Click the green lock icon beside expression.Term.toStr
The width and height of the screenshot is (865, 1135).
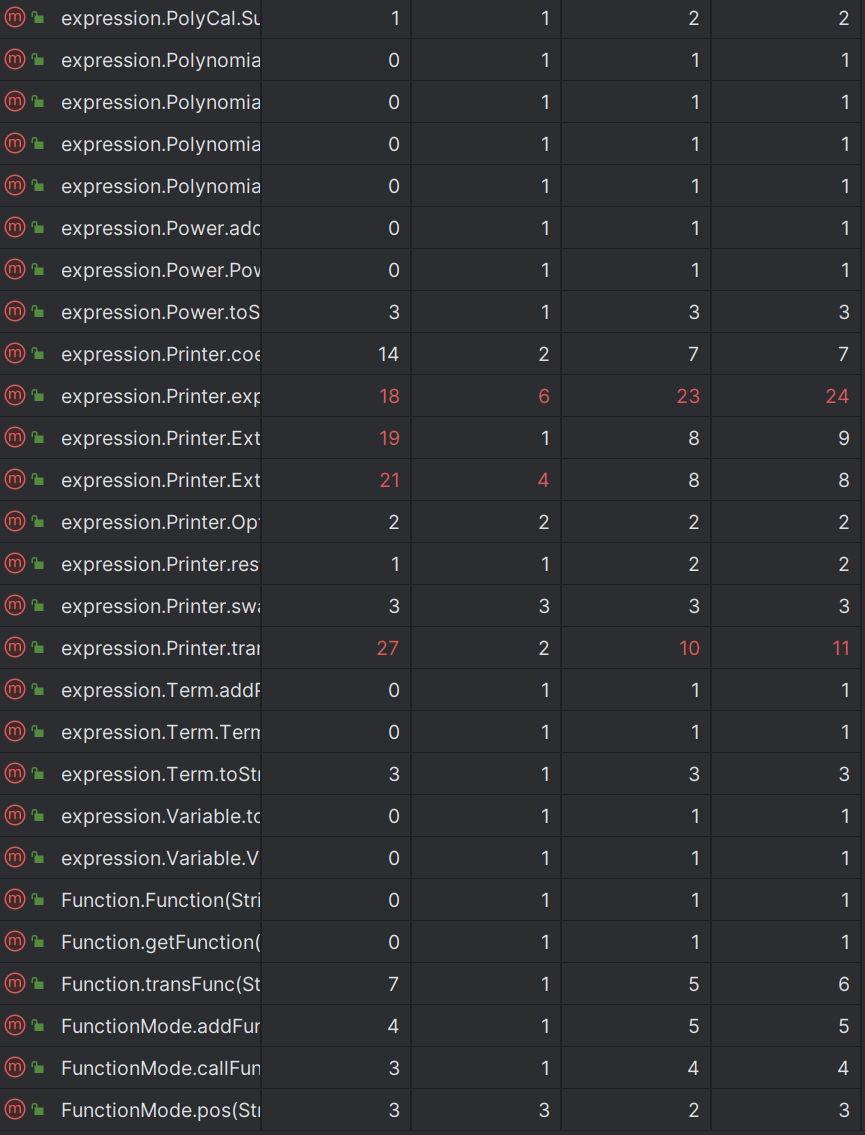[38, 773]
